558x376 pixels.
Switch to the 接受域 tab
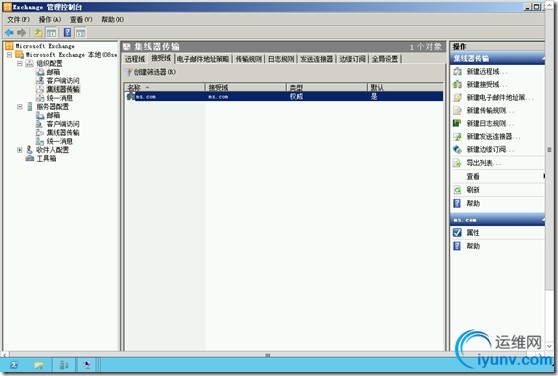[161, 58]
